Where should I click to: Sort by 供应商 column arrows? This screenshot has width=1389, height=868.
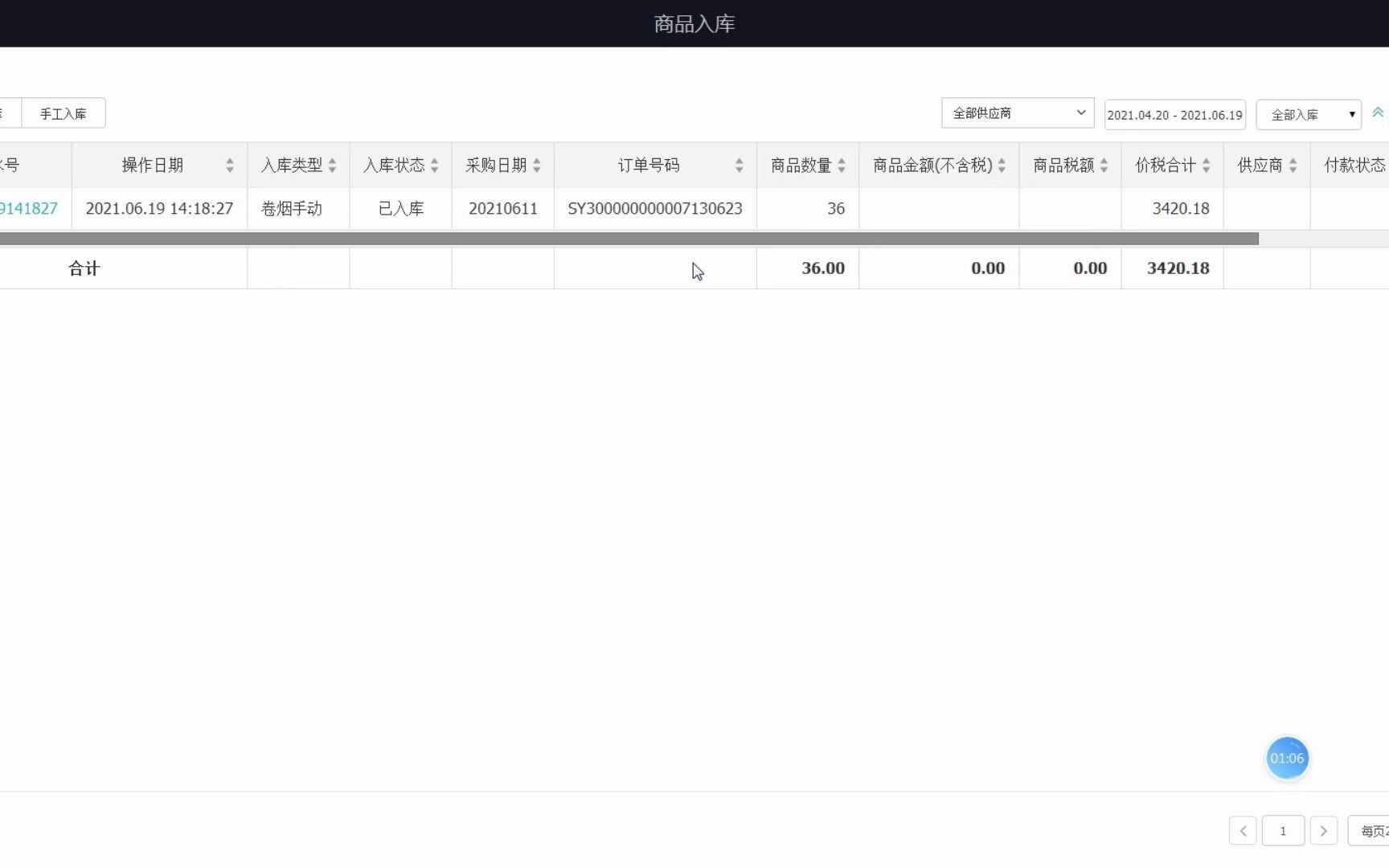click(x=1293, y=166)
